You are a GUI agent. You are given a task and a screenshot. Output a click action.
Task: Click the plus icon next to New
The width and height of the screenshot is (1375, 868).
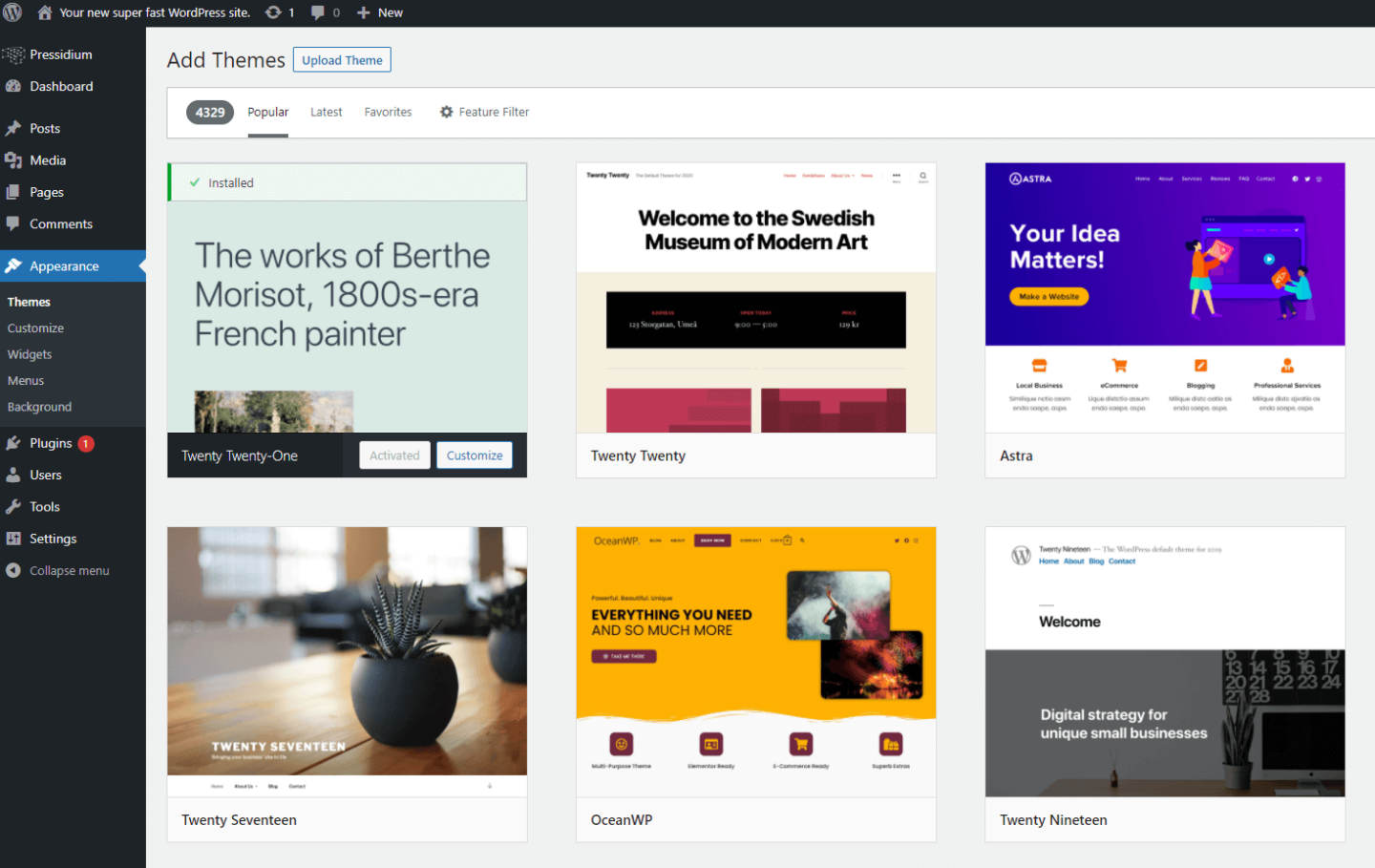pos(363,12)
